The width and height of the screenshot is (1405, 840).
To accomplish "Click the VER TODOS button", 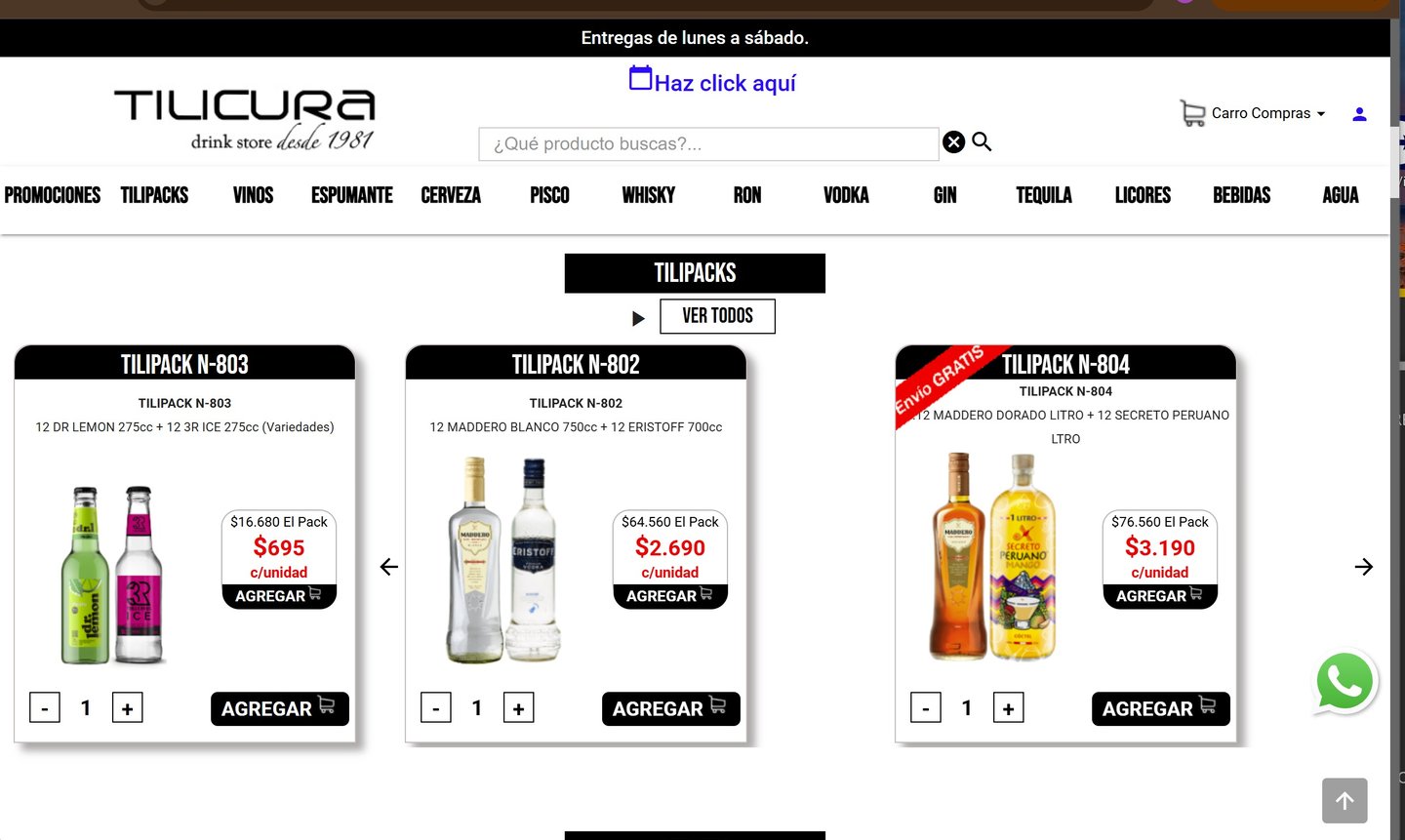I will (717, 316).
